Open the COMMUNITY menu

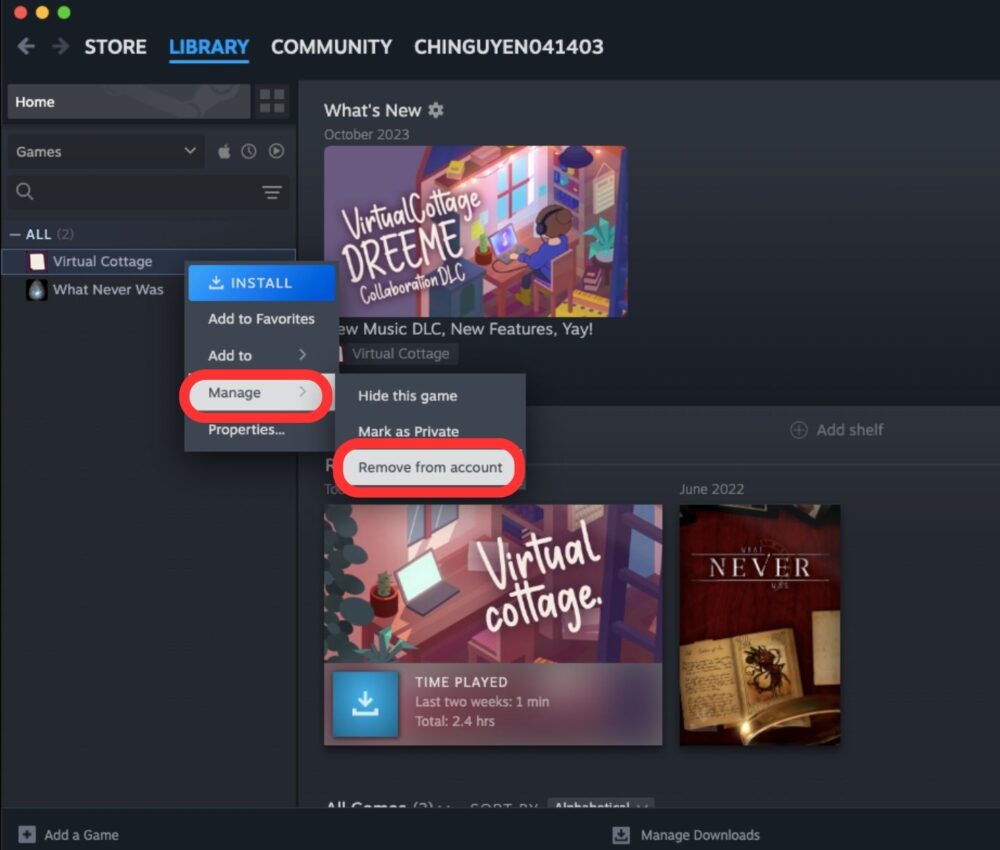(331, 46)
